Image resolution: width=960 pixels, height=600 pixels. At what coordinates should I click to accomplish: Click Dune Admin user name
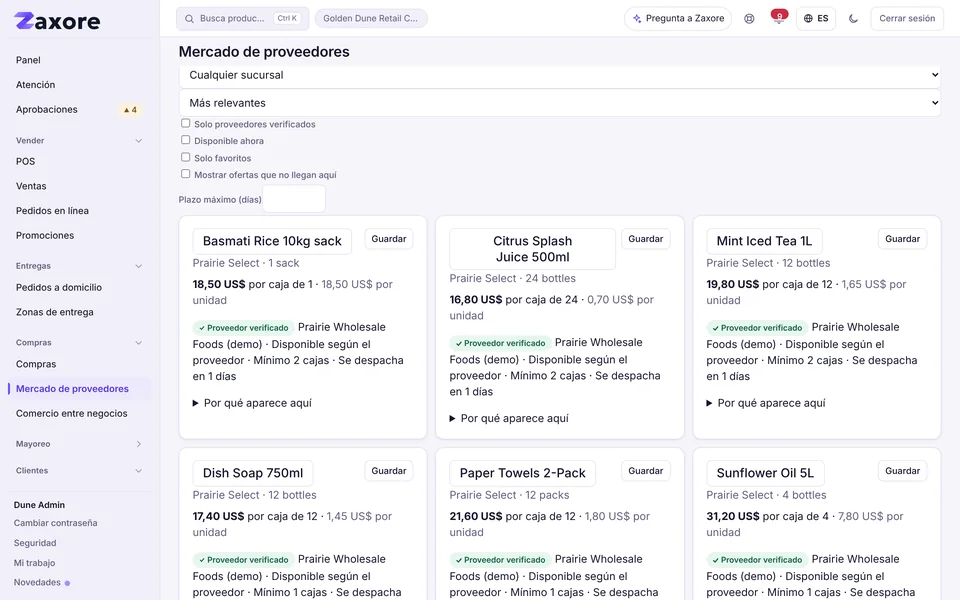click(39, 505)
